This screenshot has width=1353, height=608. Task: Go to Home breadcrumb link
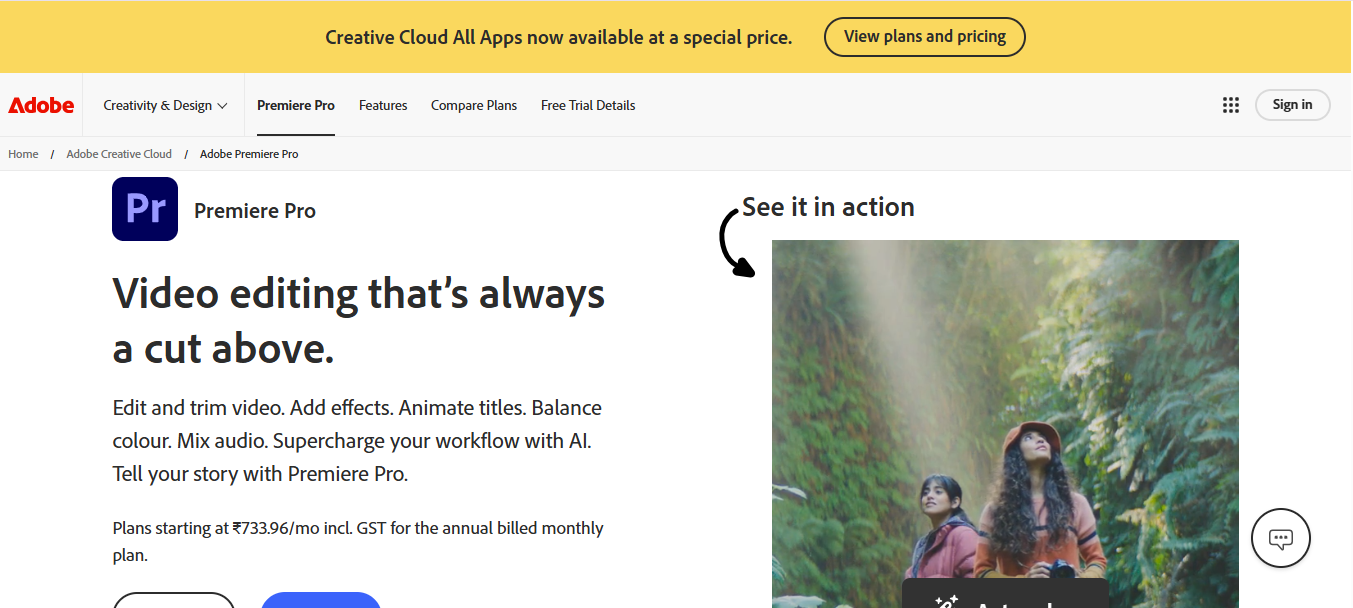[x=23, y=154]
